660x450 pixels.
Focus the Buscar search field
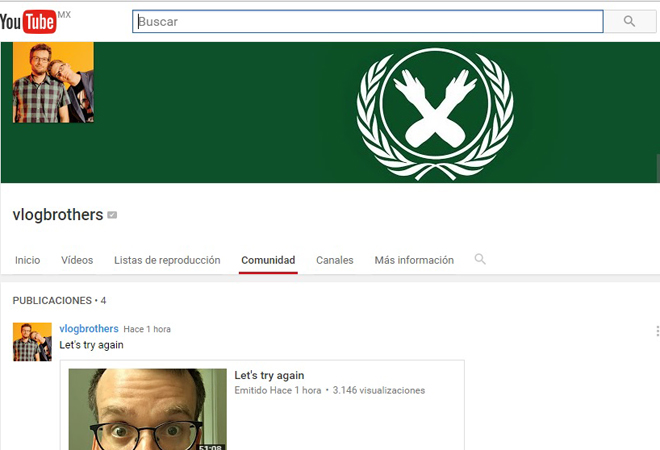click(x=368, y=21)
